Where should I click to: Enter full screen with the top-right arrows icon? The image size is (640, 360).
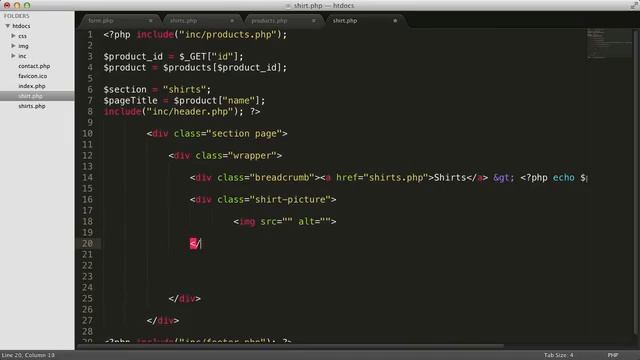tap(634, 5)
